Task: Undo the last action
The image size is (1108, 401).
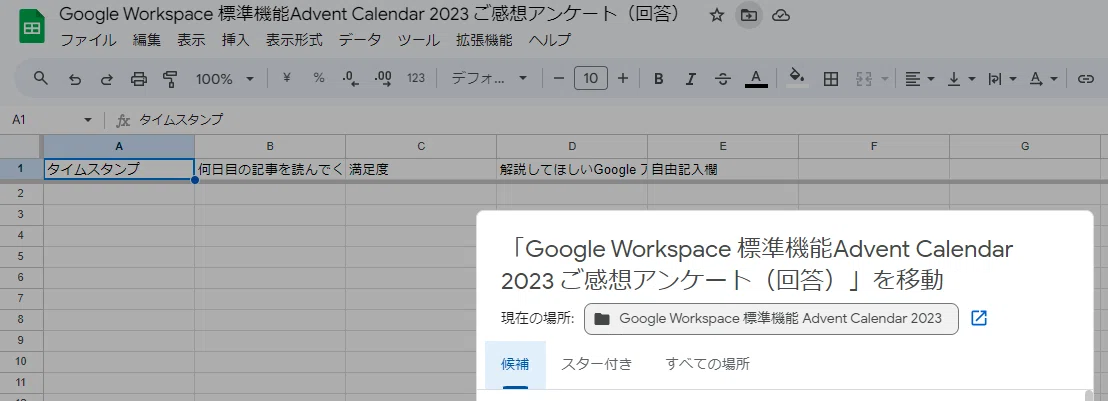Action: 74,79
